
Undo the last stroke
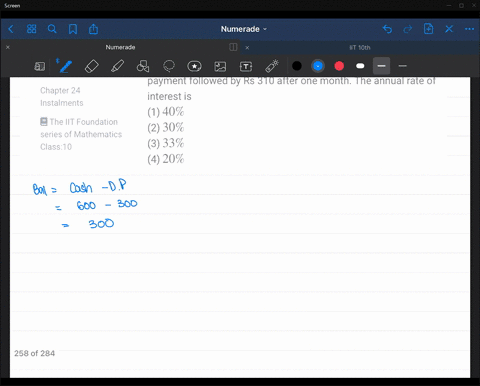(387, 29)
